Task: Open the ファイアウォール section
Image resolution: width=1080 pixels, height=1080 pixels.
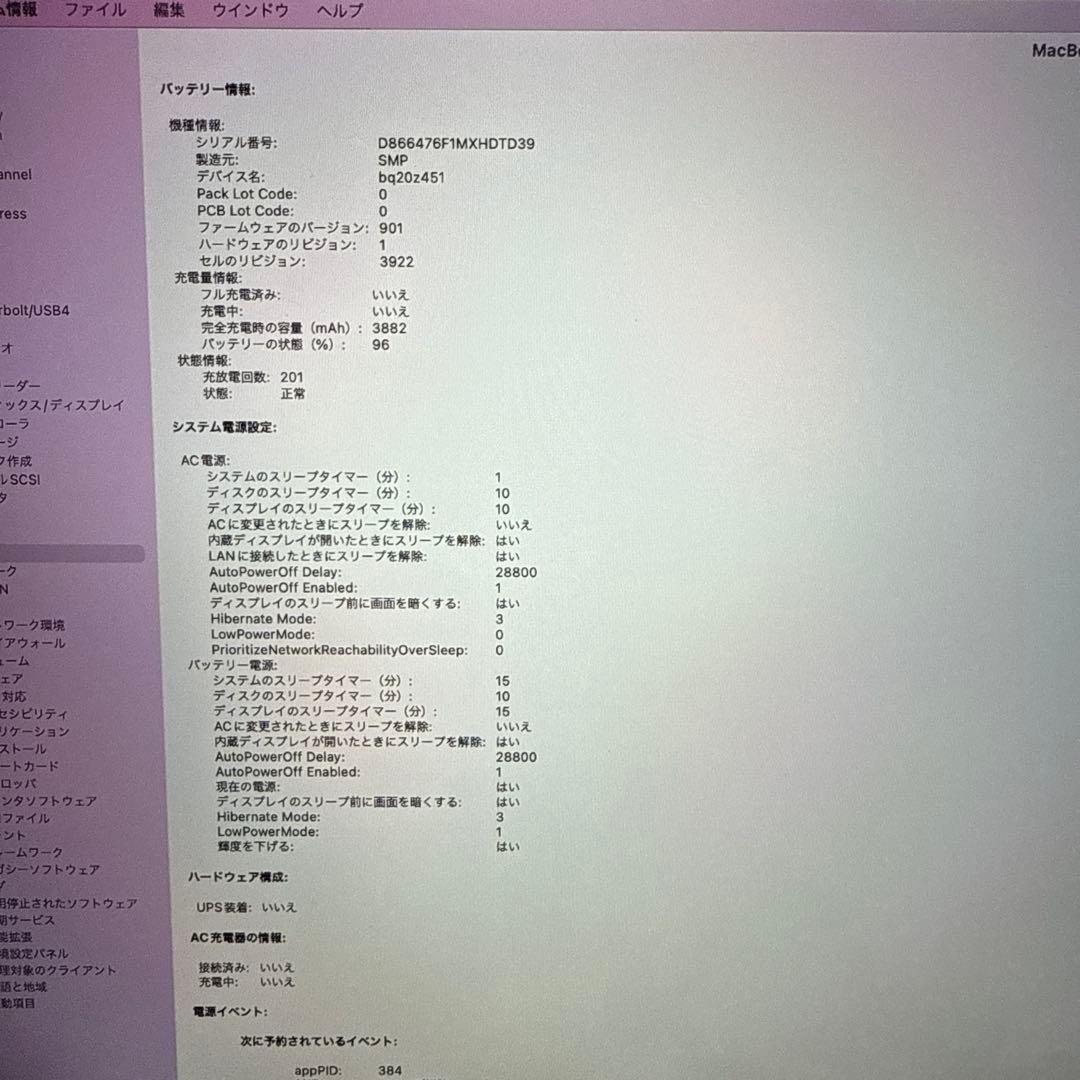Action: click(35, 643)
